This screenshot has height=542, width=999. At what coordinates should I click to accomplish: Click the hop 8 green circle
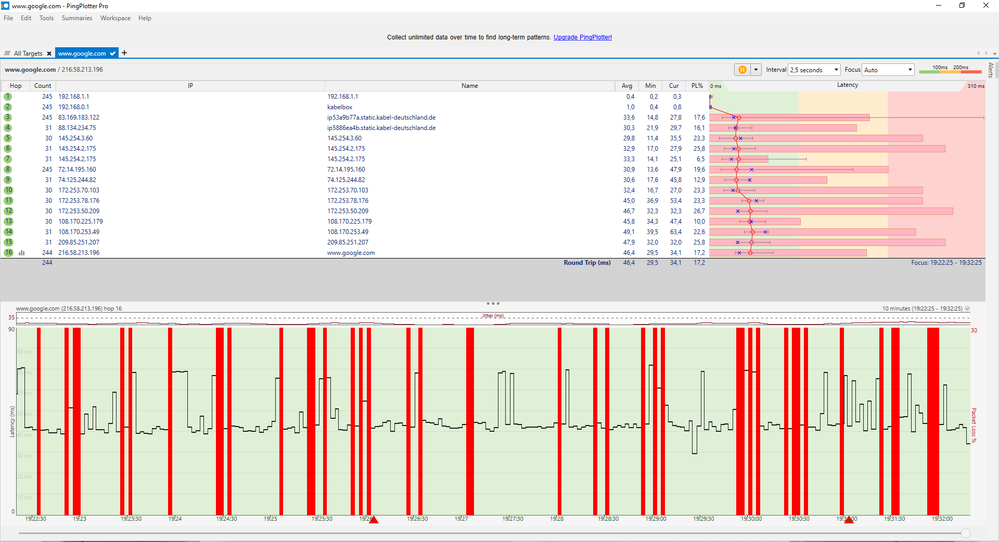pos(7,170)
